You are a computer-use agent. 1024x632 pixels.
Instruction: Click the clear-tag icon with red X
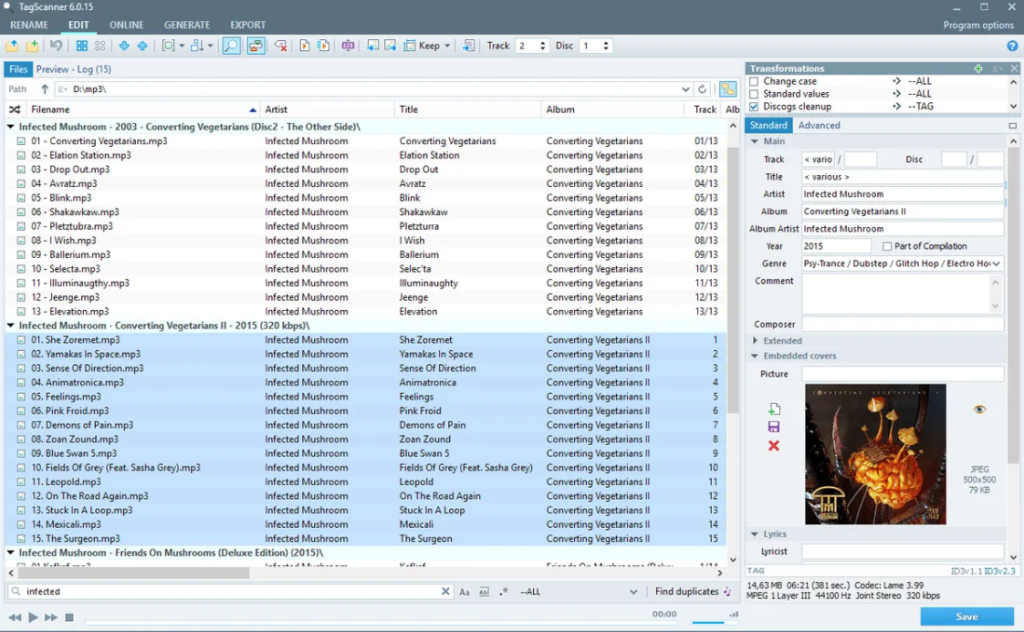[x=281, y=46]
